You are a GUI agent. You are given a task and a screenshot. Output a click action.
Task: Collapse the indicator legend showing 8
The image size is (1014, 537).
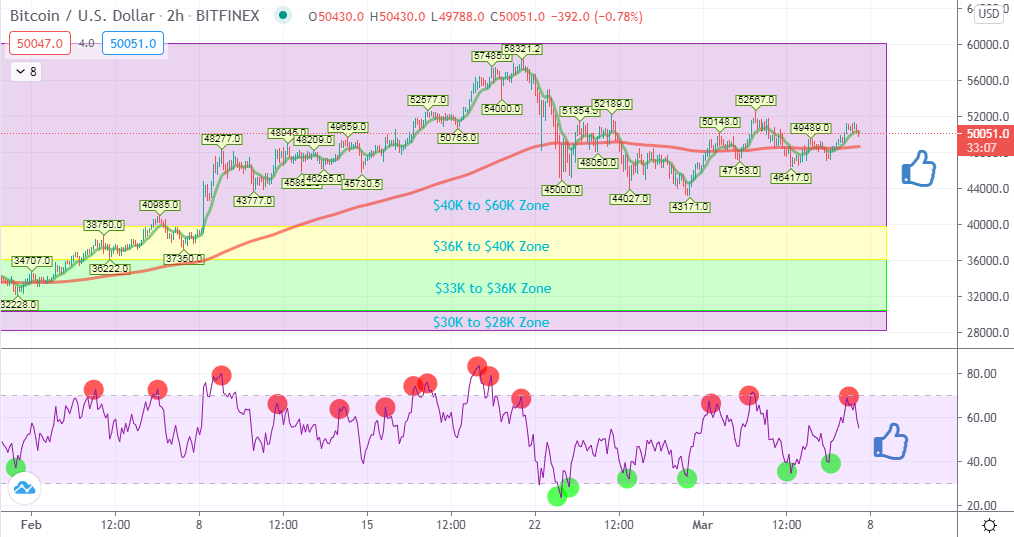tap(27, 71)
